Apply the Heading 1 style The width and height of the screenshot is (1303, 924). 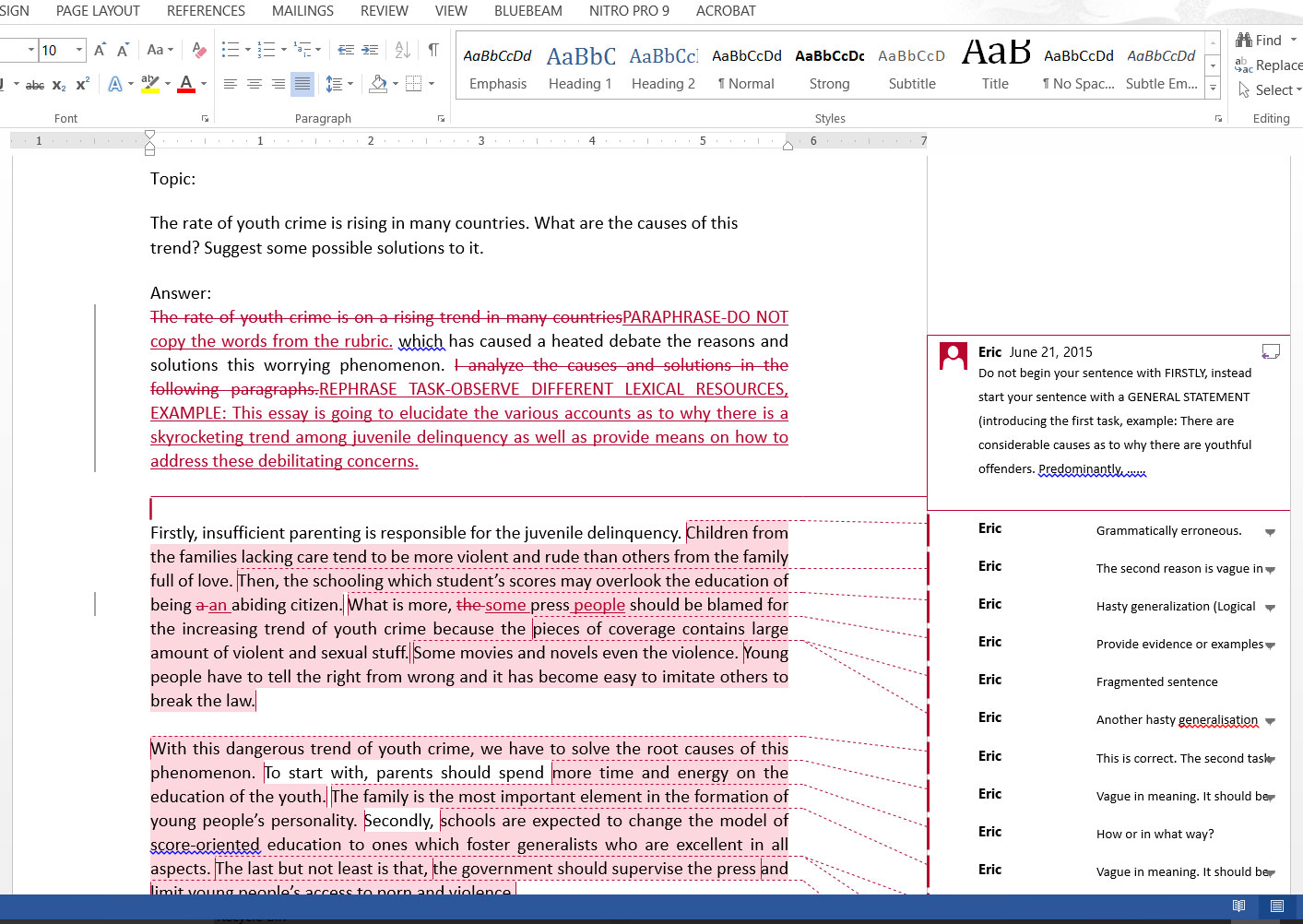[x=580, y=67]
